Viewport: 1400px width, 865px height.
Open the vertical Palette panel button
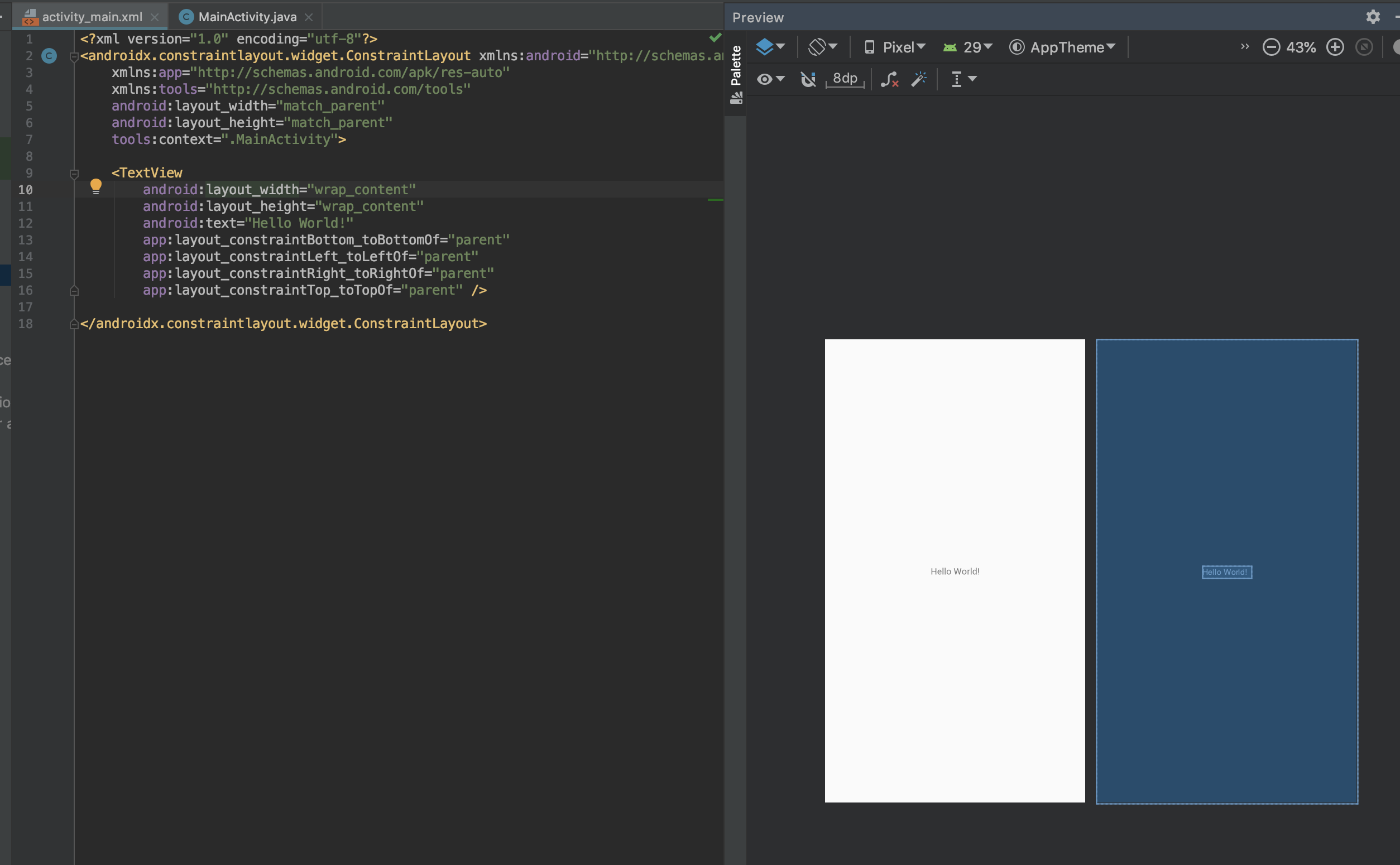click(x=736, y=73)
